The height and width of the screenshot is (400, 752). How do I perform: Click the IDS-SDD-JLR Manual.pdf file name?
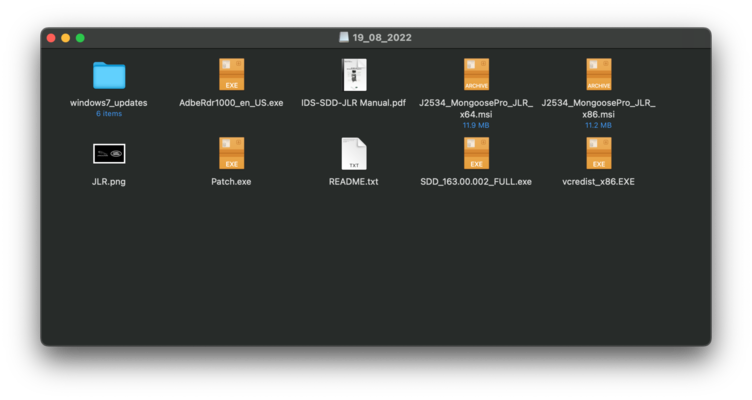coord(353,103)
